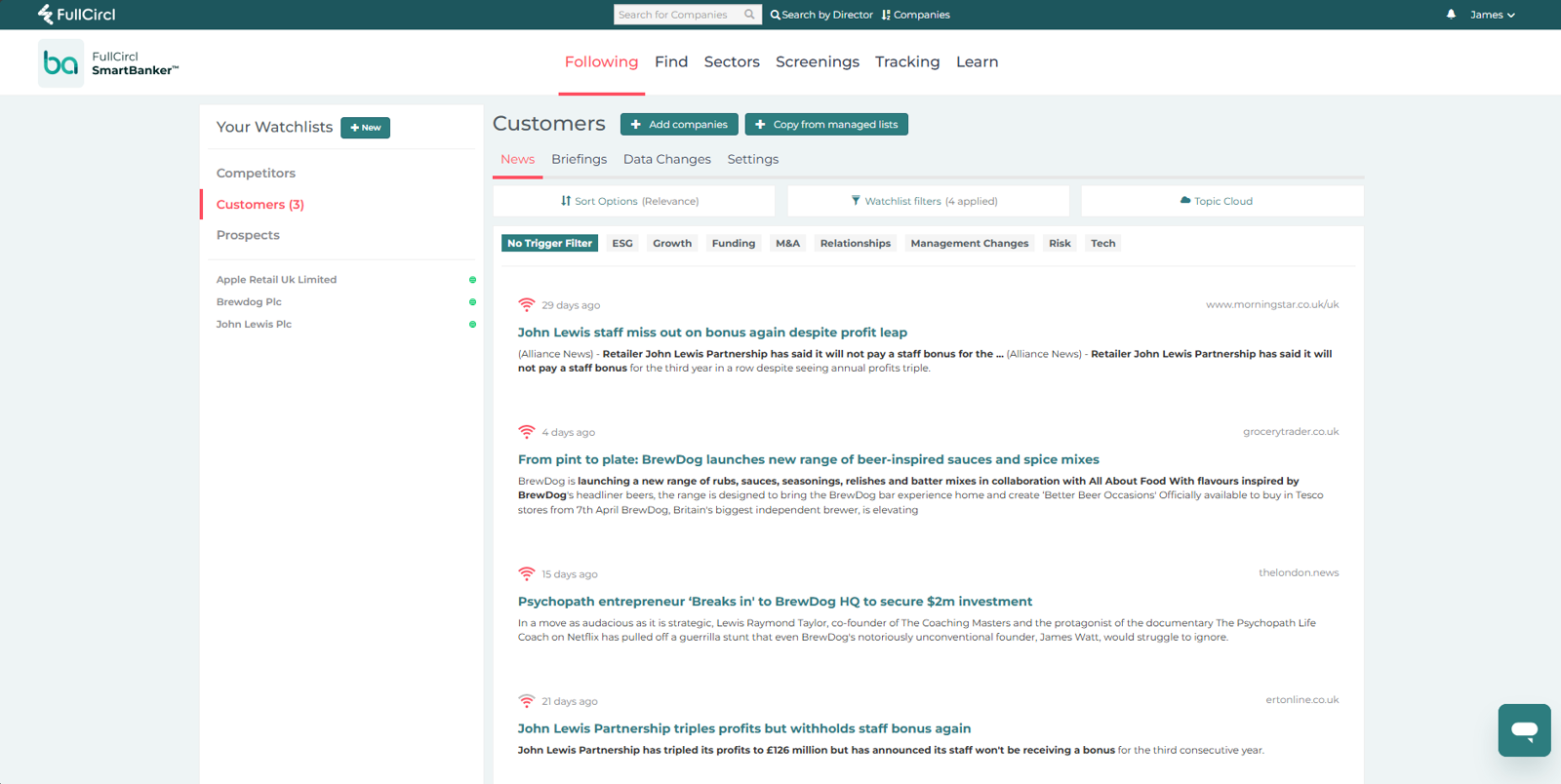Click the Companies link in top bar

(x=916, y=15)
